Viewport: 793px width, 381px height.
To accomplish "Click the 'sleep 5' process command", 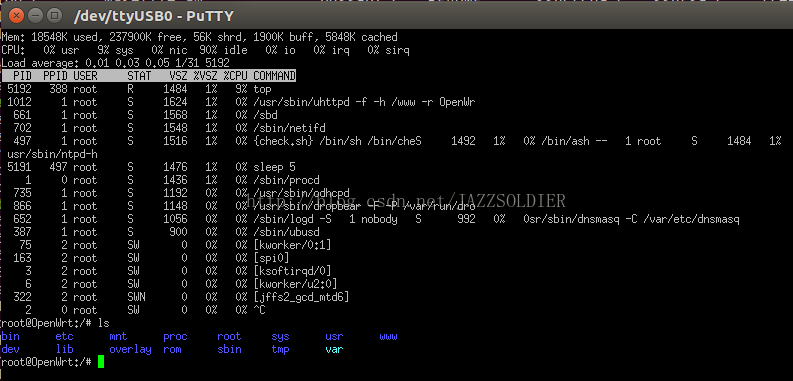I will (x=274, y=167).
